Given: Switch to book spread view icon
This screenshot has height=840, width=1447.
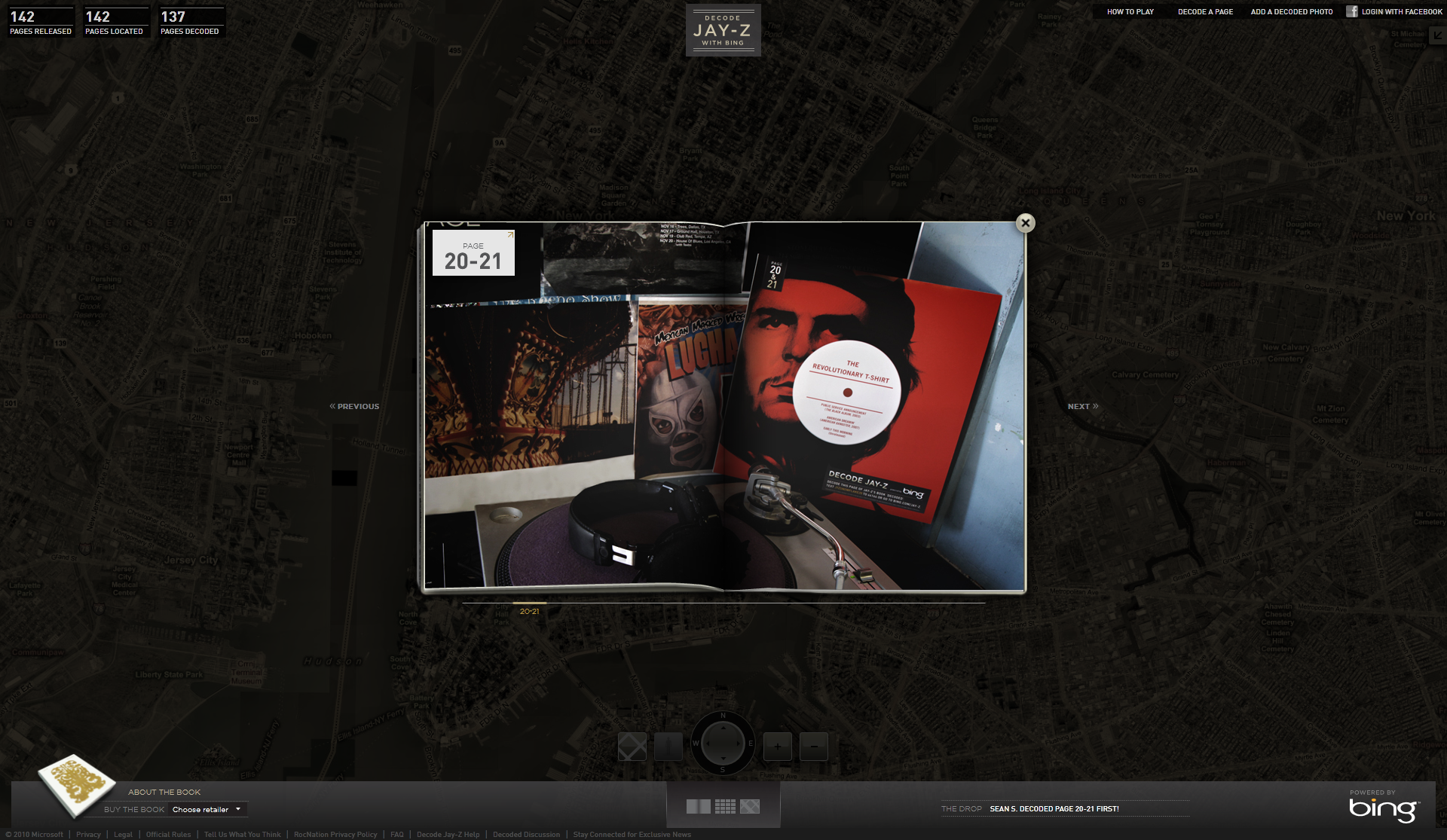Looking at the screenshot, I should point(698,807).
